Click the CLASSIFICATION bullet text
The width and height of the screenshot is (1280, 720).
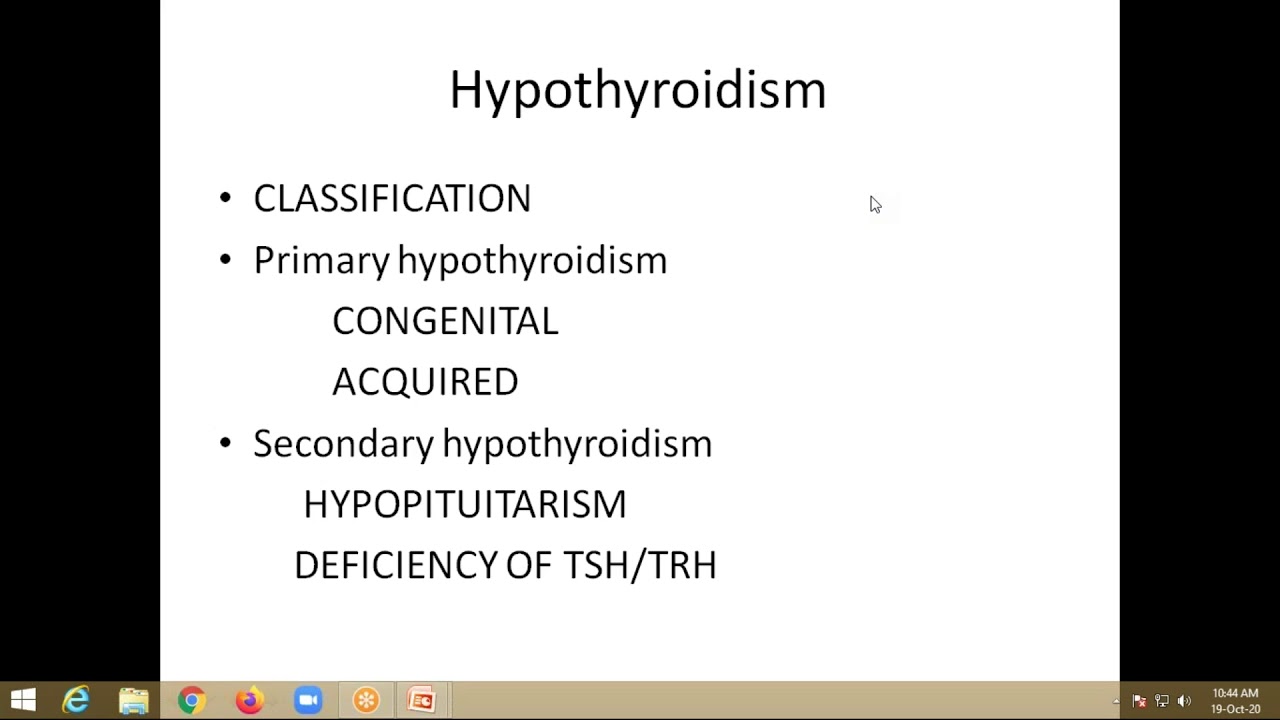point(392,198)
